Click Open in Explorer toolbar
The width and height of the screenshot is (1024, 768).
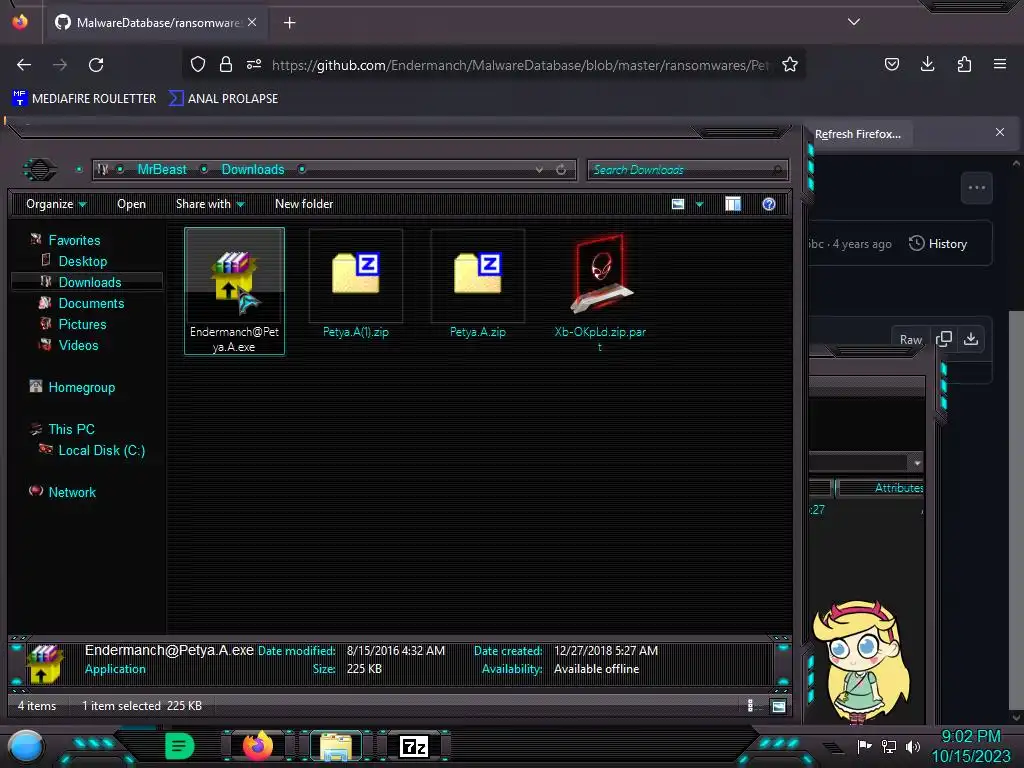(x=131, y=204)
